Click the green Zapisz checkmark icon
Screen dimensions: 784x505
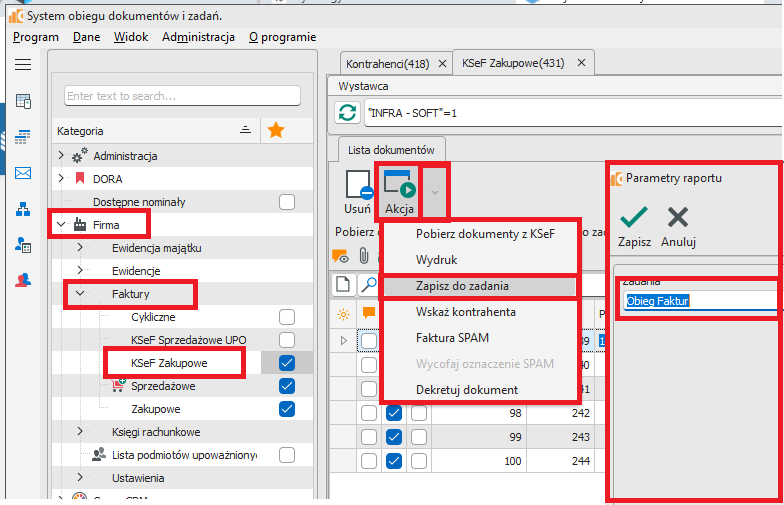[x=634, y=217]
